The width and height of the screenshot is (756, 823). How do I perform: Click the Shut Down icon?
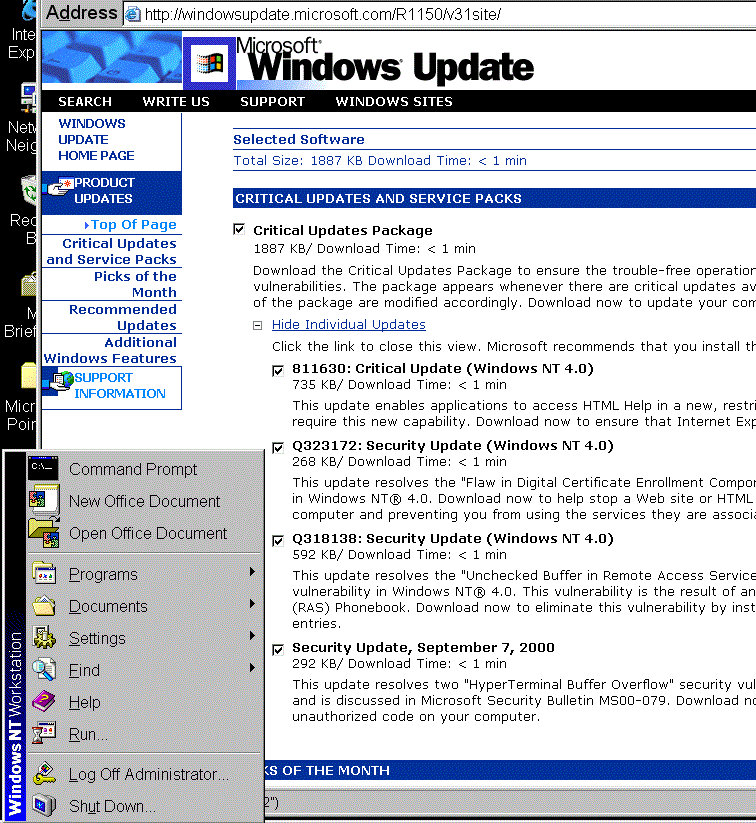(42, 806)
